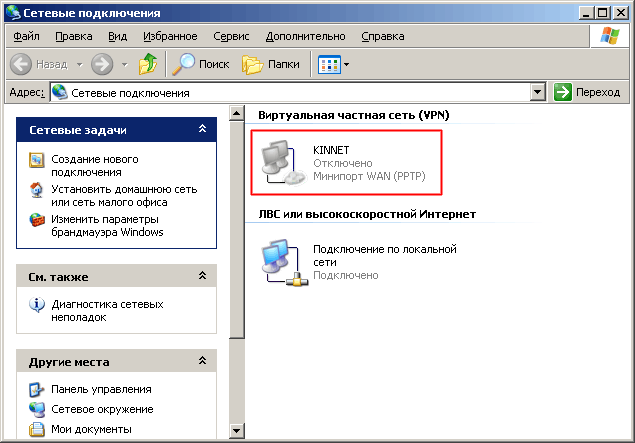Open the Файл menu

(28, 36)
